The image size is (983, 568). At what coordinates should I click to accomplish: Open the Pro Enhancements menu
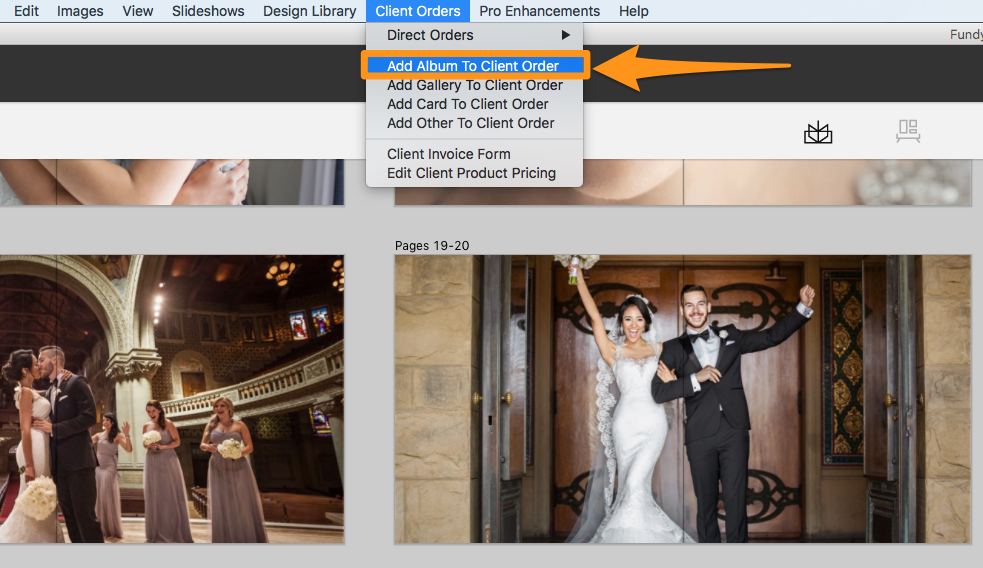click(x=539, y=11)
